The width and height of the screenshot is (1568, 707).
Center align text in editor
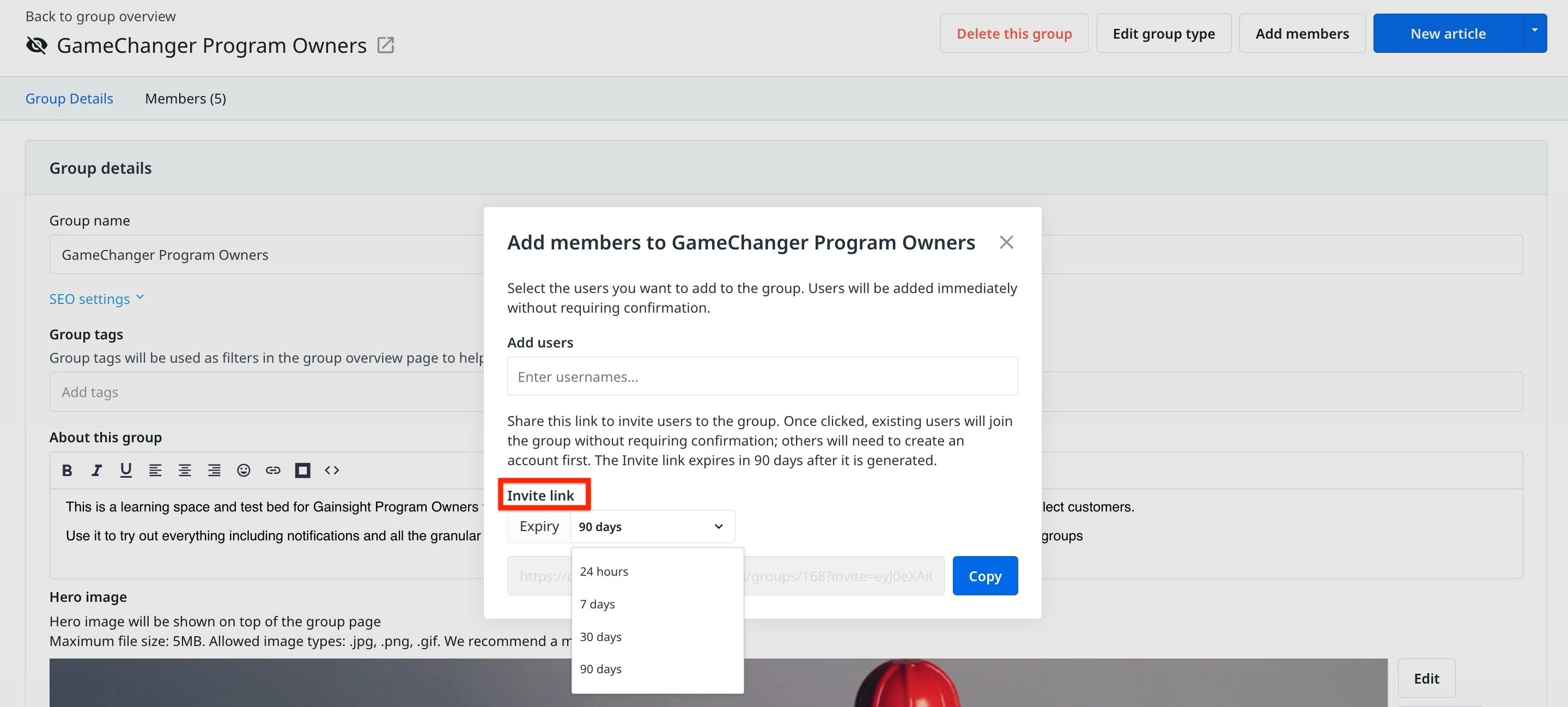click(x=185, y=470)
